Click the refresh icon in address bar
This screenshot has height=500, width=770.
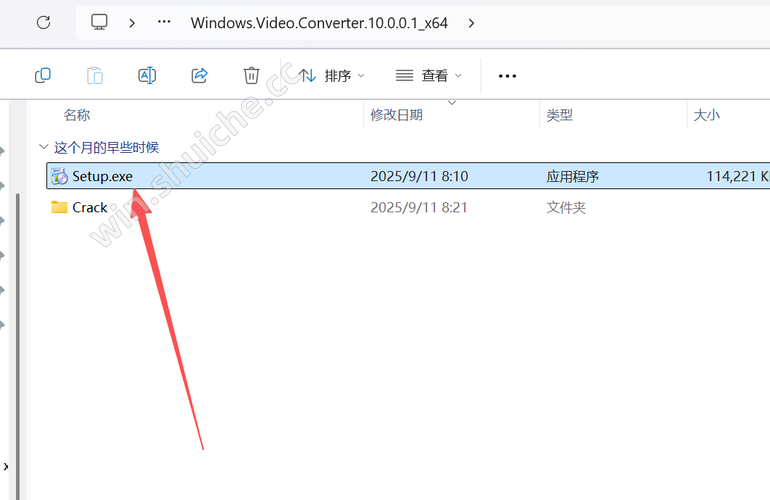(x=44, y=23)
